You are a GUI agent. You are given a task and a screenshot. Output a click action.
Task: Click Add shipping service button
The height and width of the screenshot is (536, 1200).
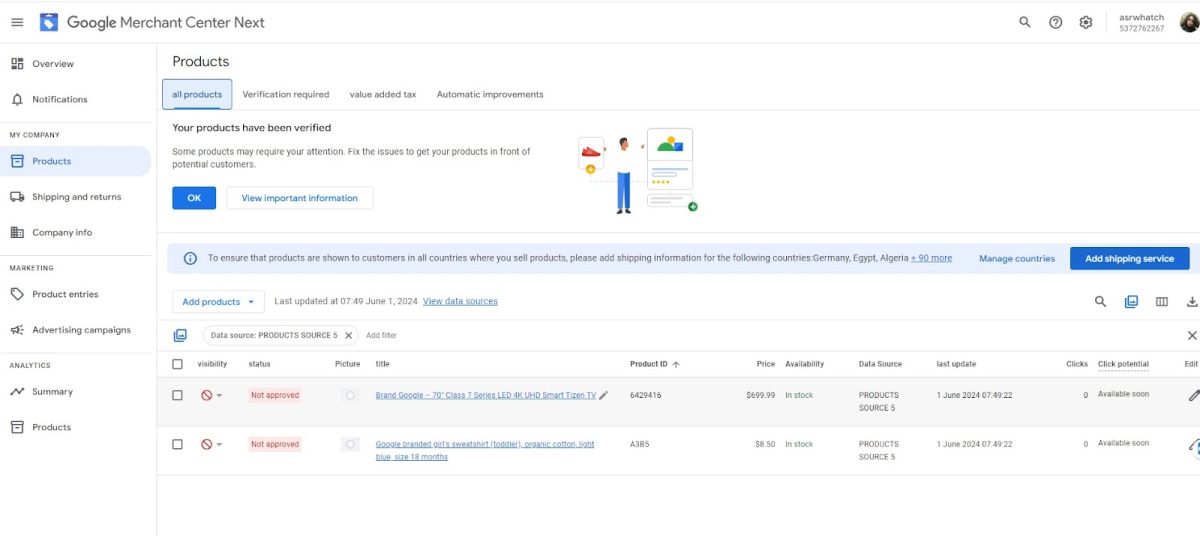coord(1129,258)
